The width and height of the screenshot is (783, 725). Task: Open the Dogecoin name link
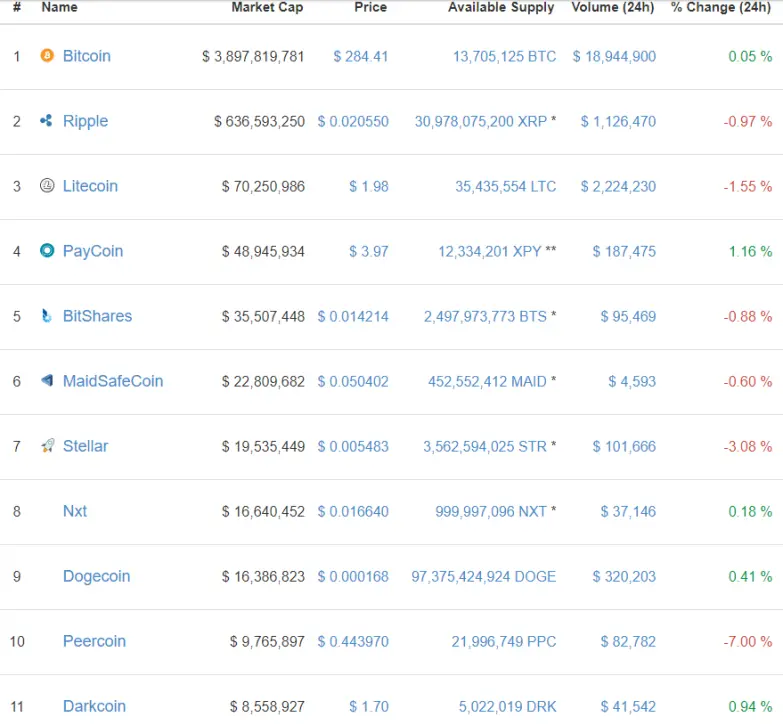tap(96, 576)
